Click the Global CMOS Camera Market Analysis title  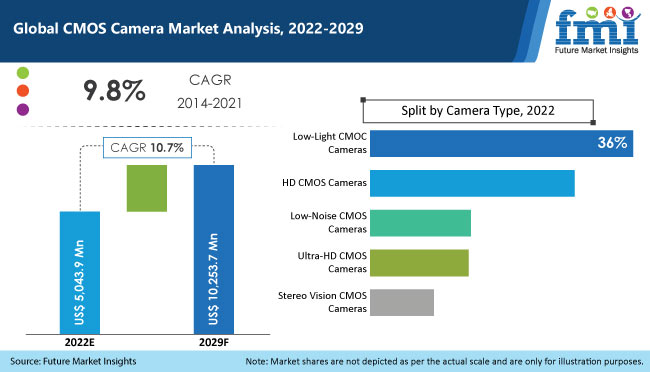[x=188, y=29]
